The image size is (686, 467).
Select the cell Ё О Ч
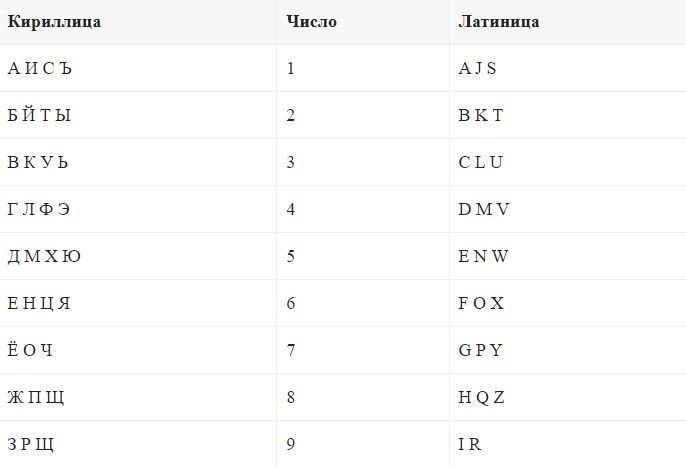pos(138,350)
